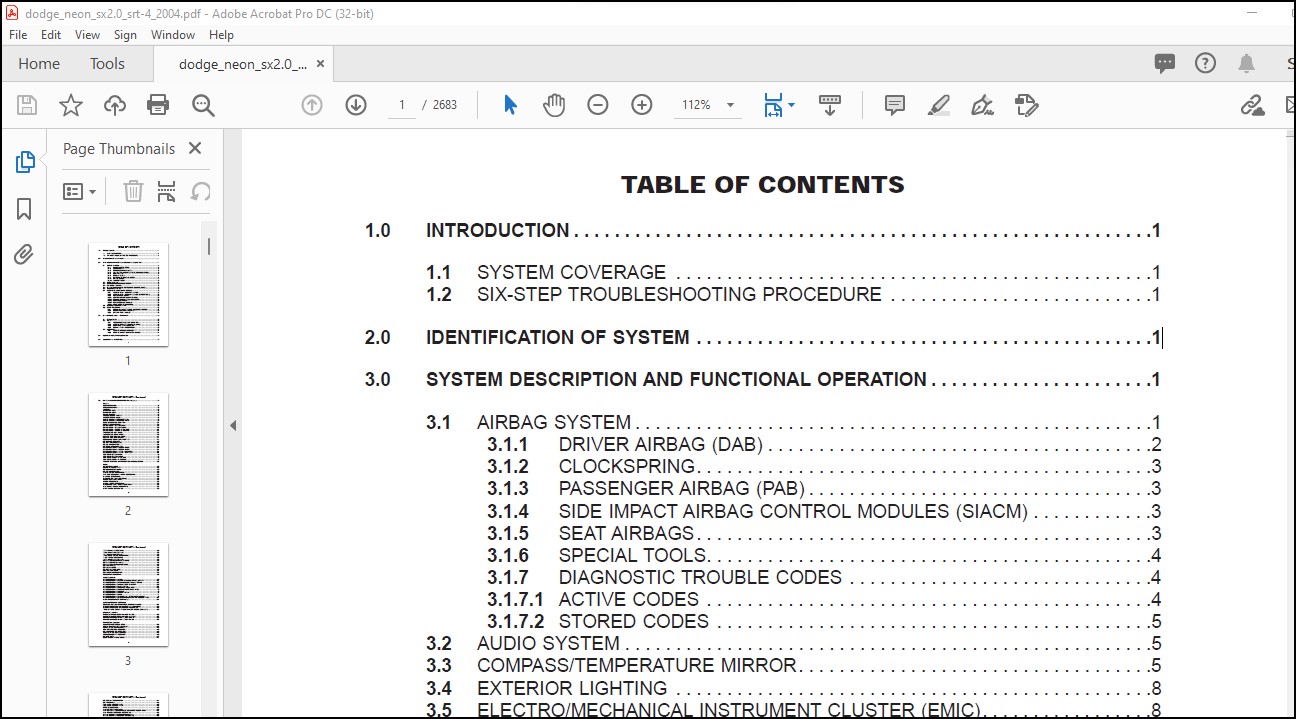This screenshot has width=1296, height=719.
Task: Open the zoom level dropdown arrow
Action: point(730,105)
